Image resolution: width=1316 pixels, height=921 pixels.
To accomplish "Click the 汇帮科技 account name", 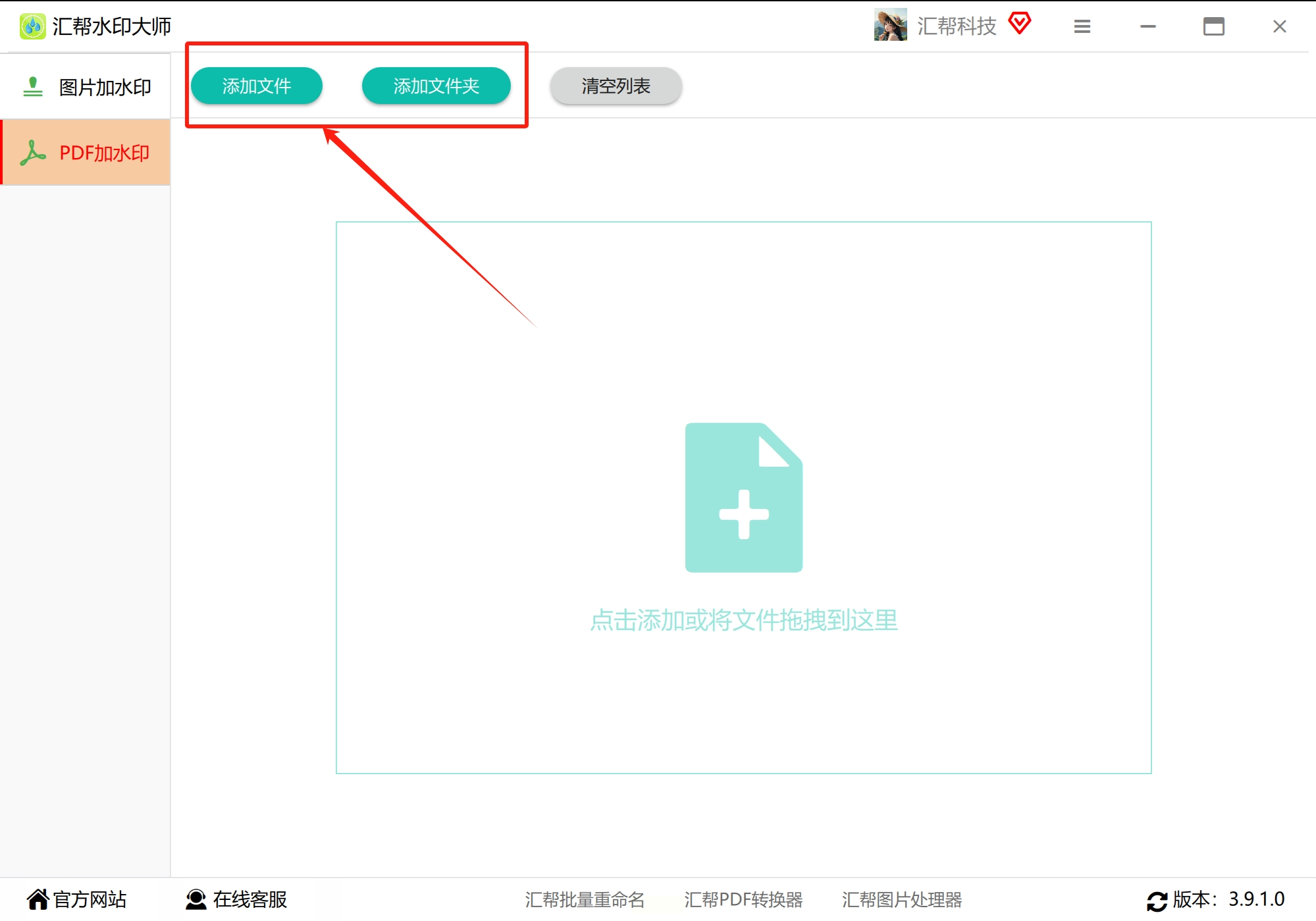I will 956,26.
